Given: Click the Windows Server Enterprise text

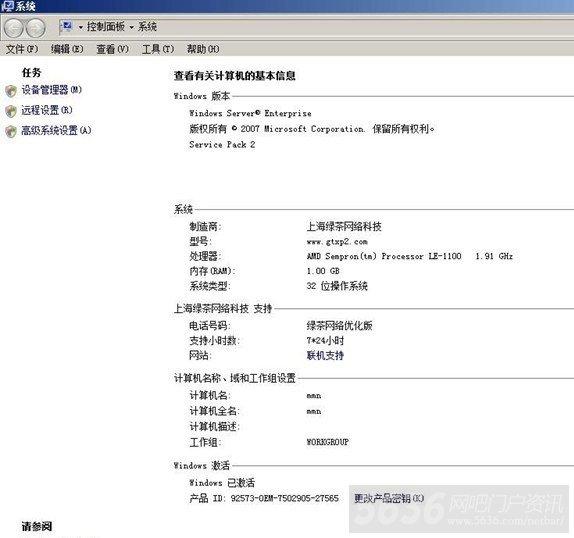Looking at the screenshot, I should point(250,113).
